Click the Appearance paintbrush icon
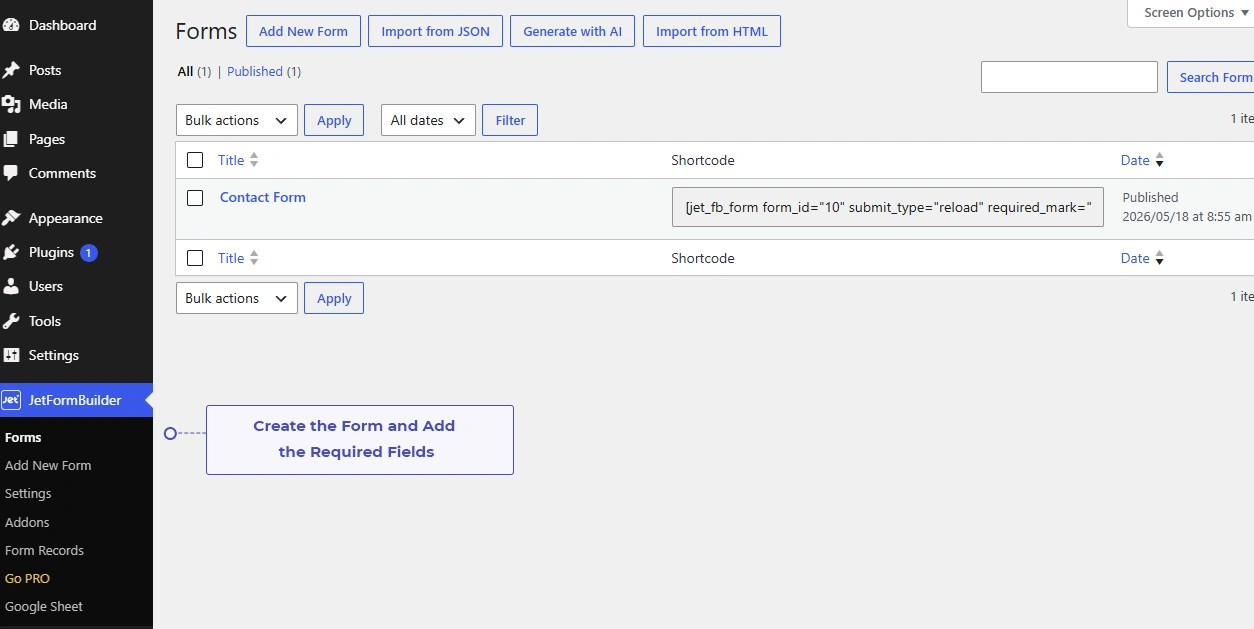 (11, 218)
